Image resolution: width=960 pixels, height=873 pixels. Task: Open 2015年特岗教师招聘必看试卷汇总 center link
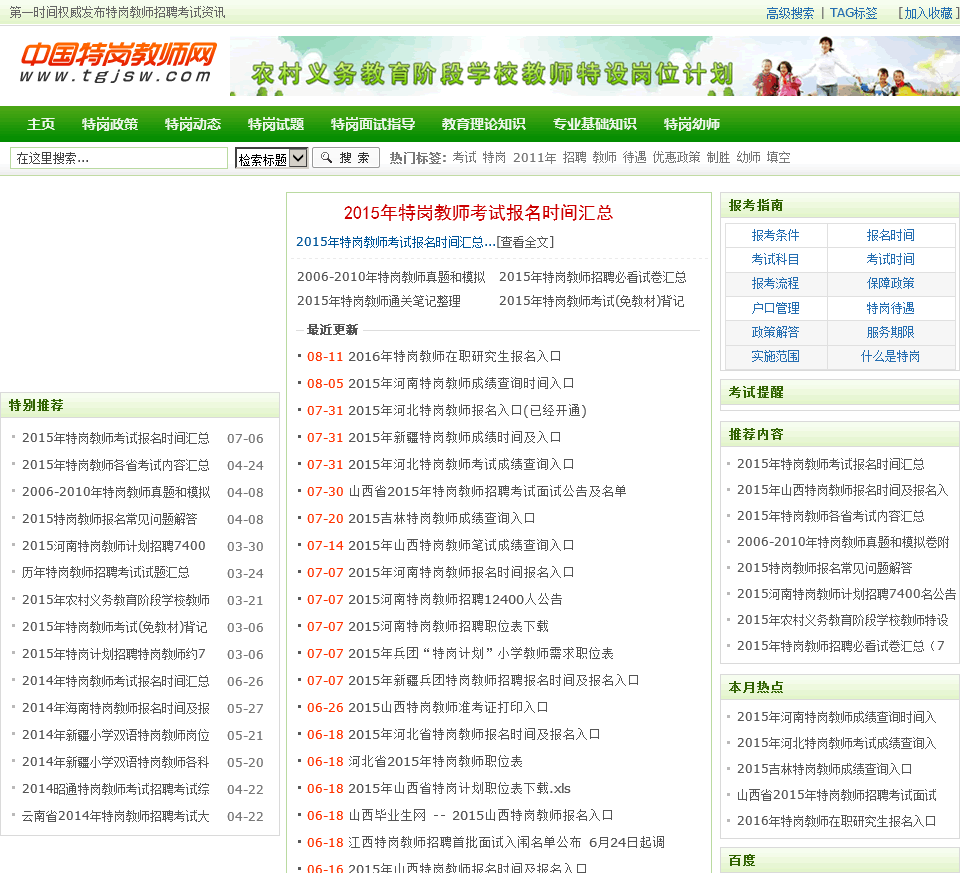pos(593,277)
